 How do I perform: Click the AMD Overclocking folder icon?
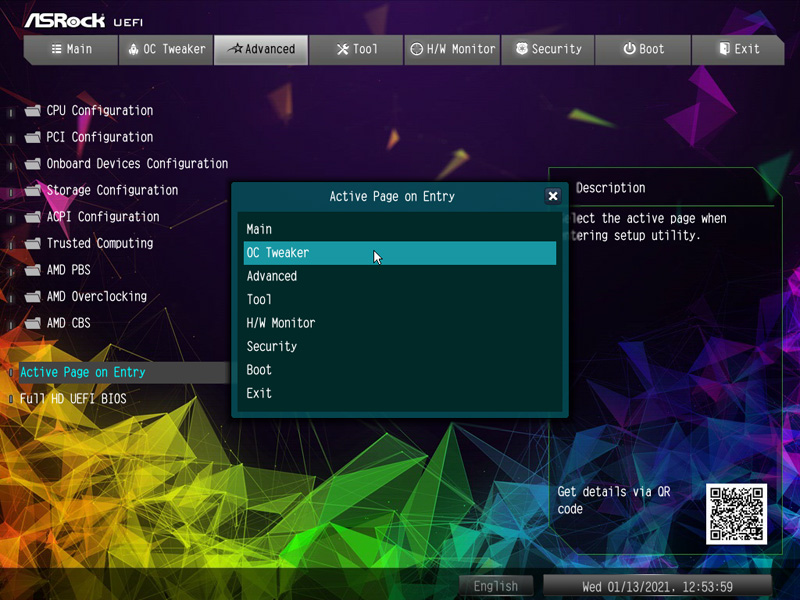(x=33, y=296)
